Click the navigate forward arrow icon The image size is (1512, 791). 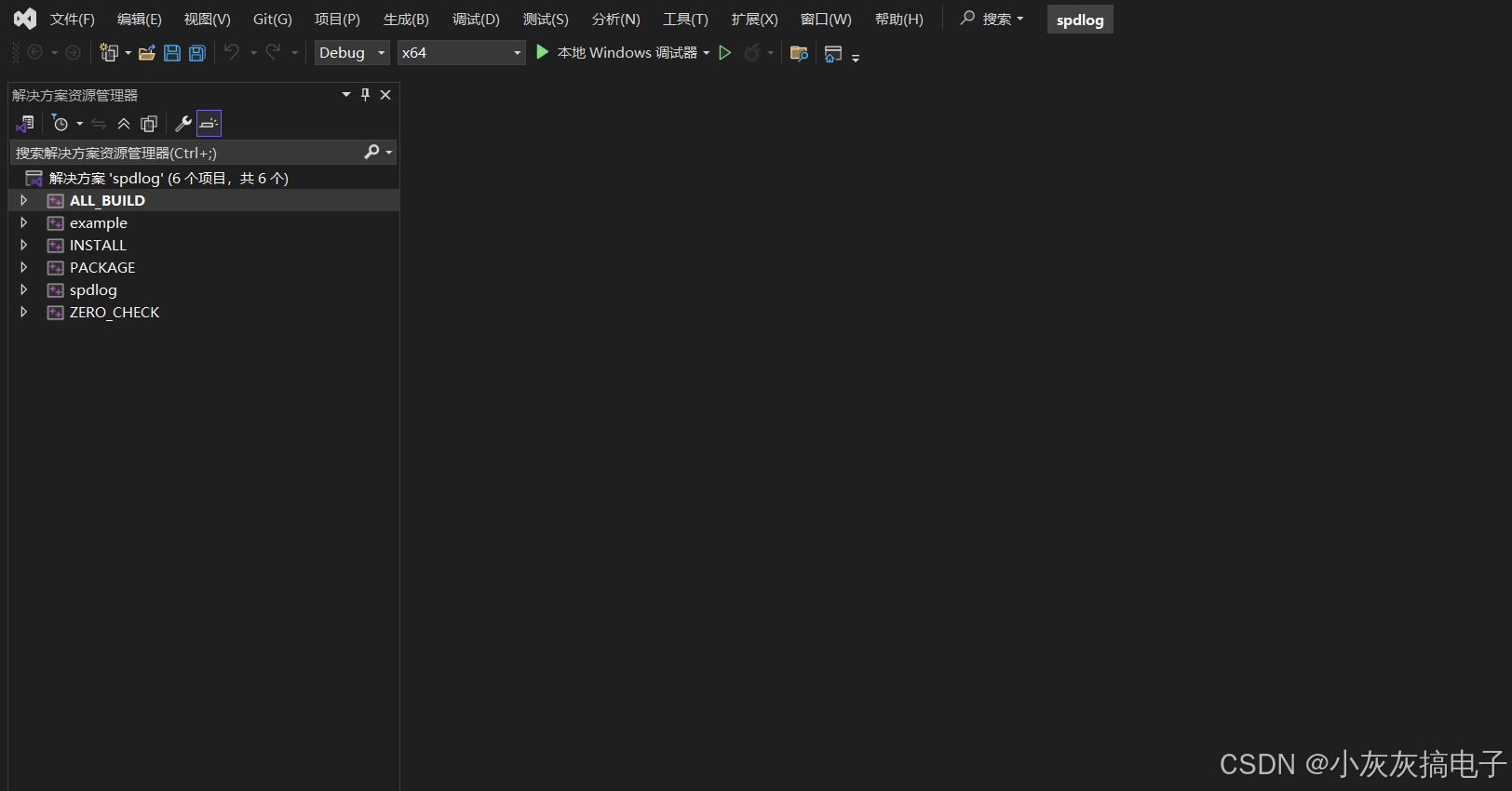point(73,53)
